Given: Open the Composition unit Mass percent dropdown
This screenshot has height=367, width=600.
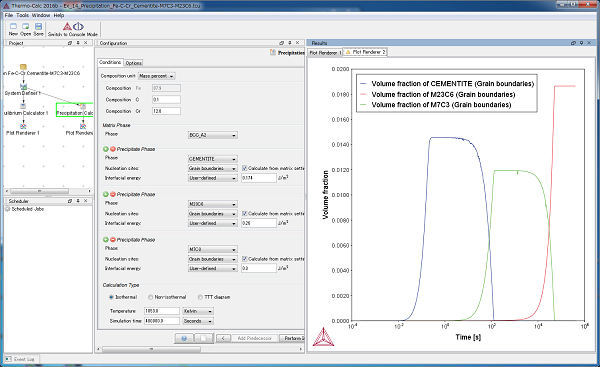Looking at the screenshot, I should click(157, 76).
